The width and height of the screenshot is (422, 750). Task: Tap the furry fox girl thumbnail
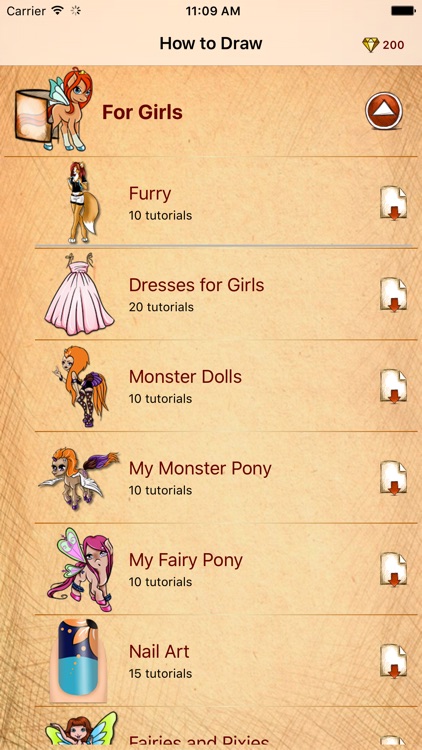tap(83, 202)
